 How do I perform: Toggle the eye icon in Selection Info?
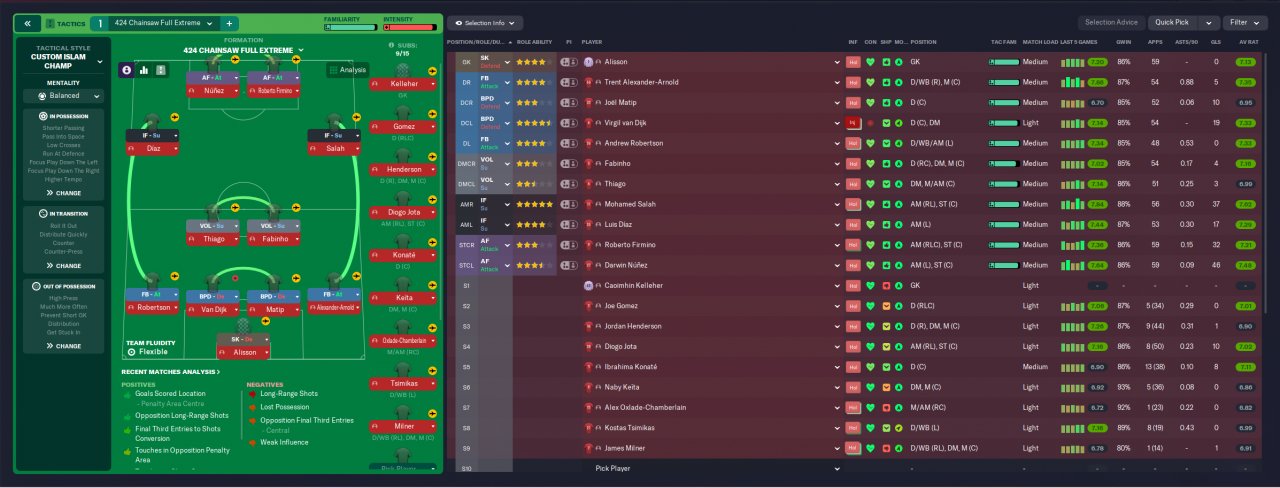coord(459,22)
